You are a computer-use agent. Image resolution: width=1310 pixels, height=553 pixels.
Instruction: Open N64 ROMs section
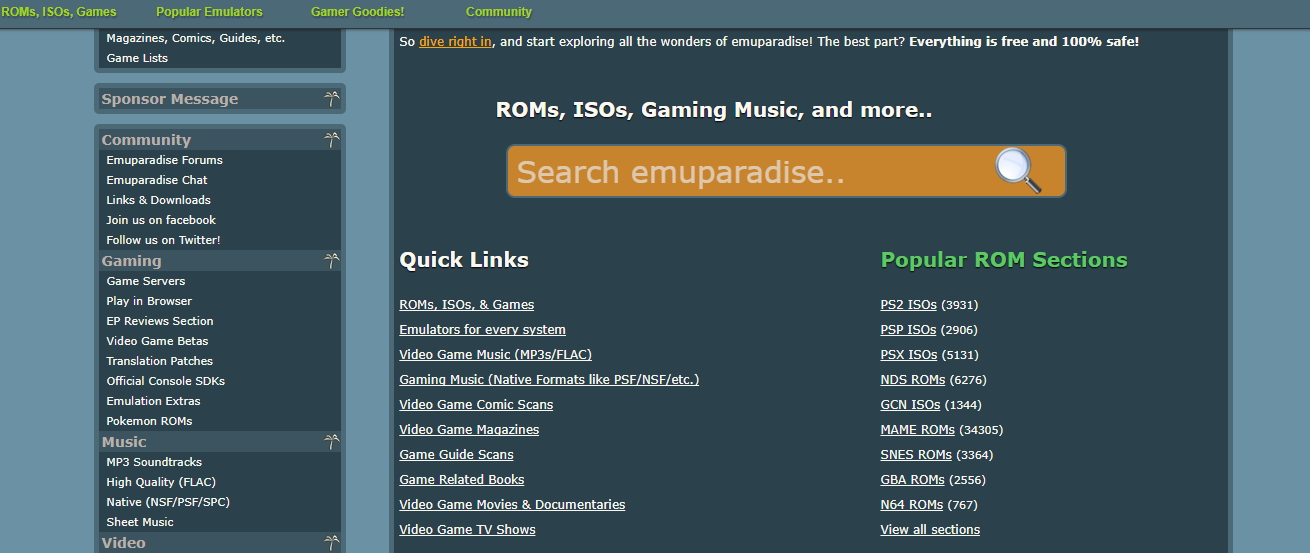click(912, 505)
